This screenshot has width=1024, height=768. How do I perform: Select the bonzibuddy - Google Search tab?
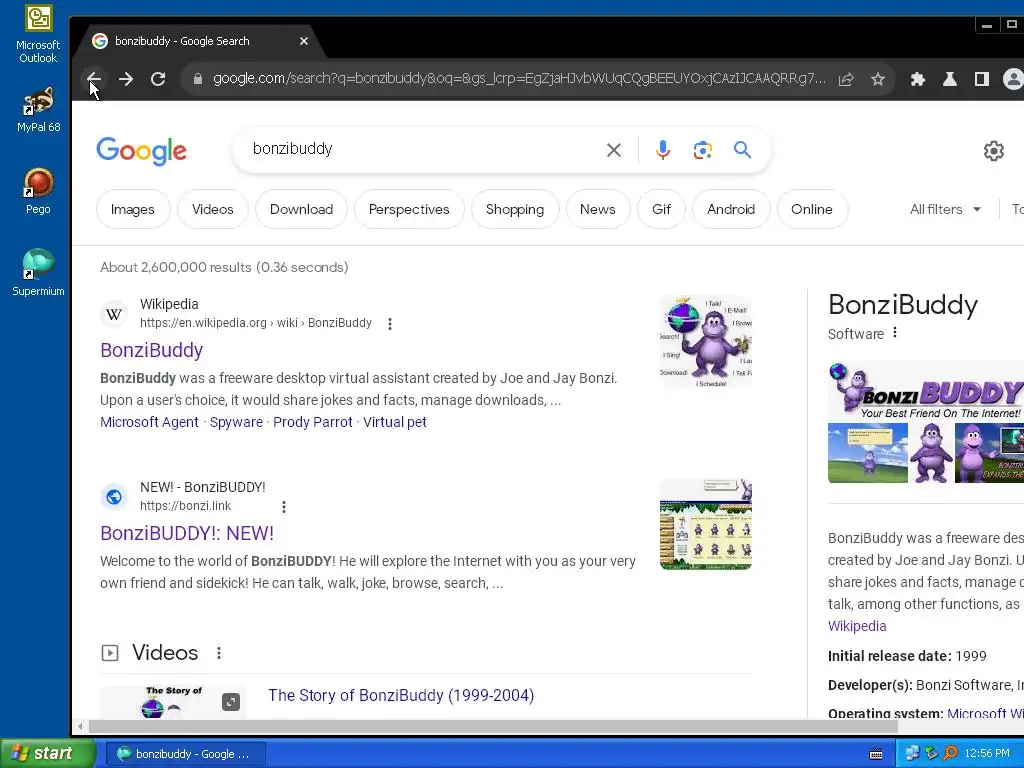pyautogui.click(x=196, y=41)
